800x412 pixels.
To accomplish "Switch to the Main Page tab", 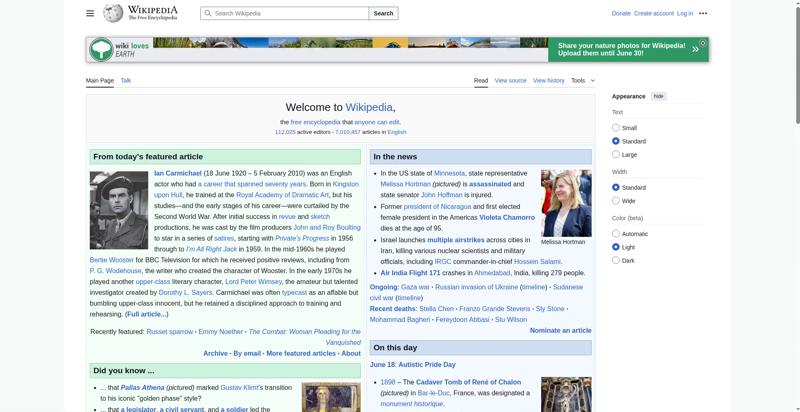I will [99, 81].
